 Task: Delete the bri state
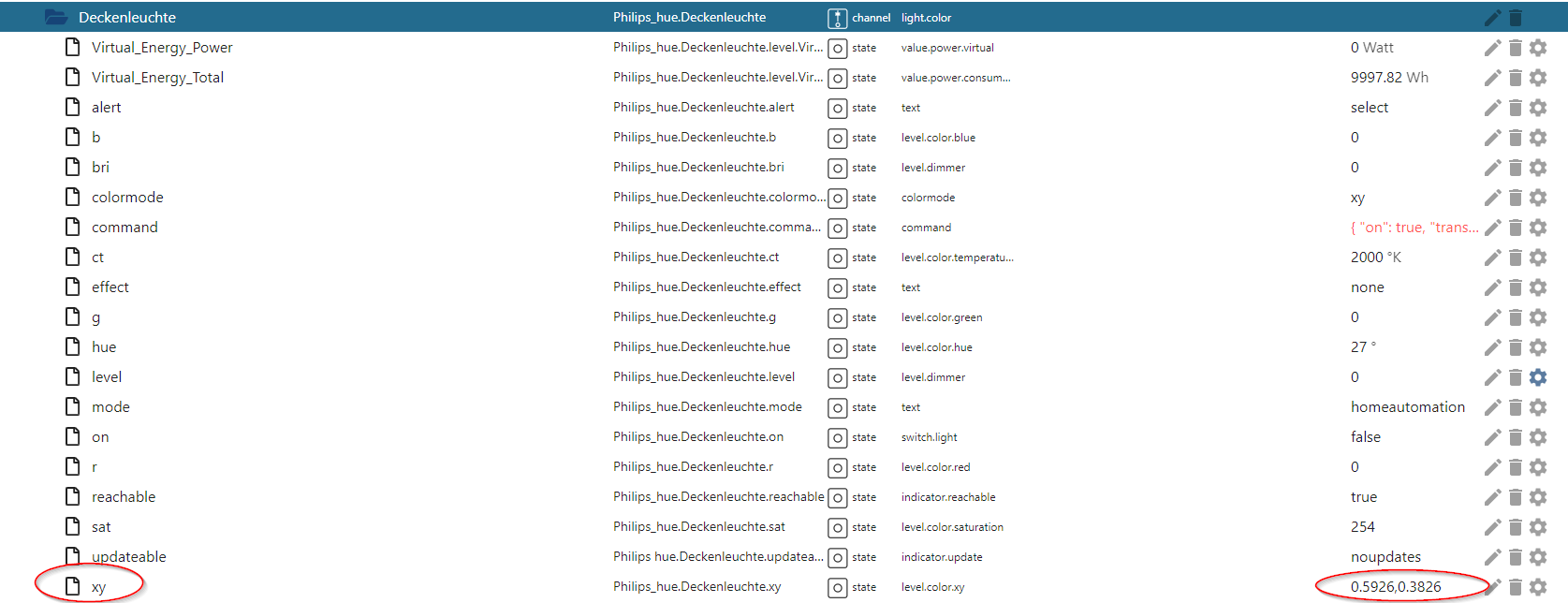coord(1516,168)
